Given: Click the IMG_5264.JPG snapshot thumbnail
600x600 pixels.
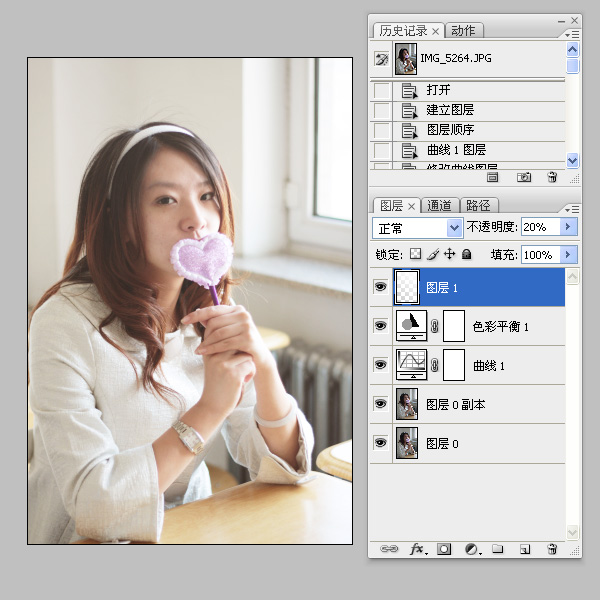Looking at the screenshot, I should click(406, 59).
